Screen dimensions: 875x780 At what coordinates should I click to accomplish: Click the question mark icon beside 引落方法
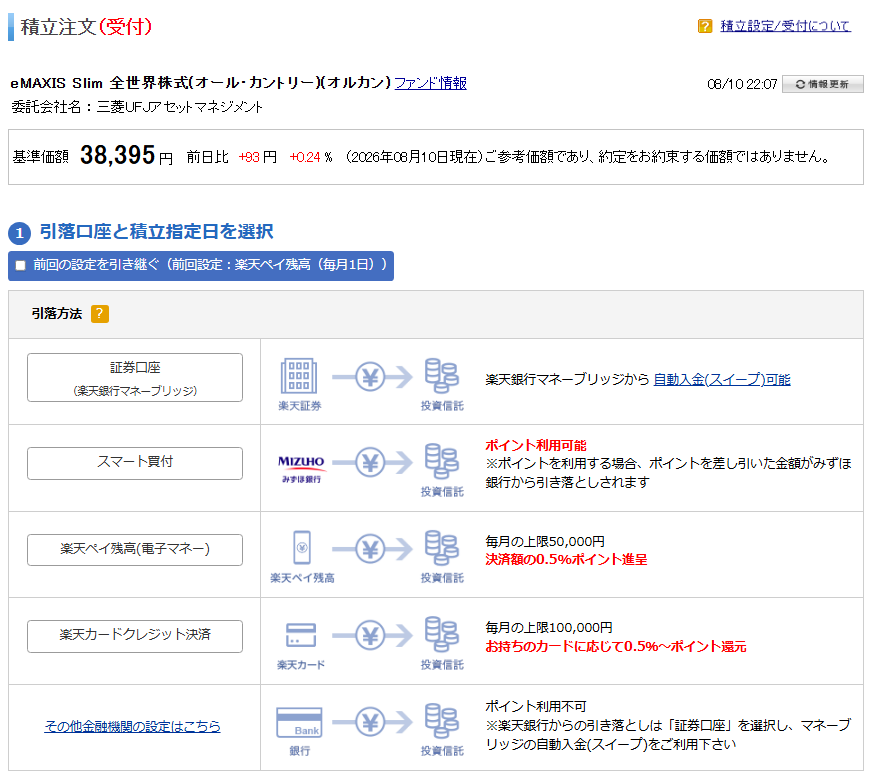tap(100, 314)
